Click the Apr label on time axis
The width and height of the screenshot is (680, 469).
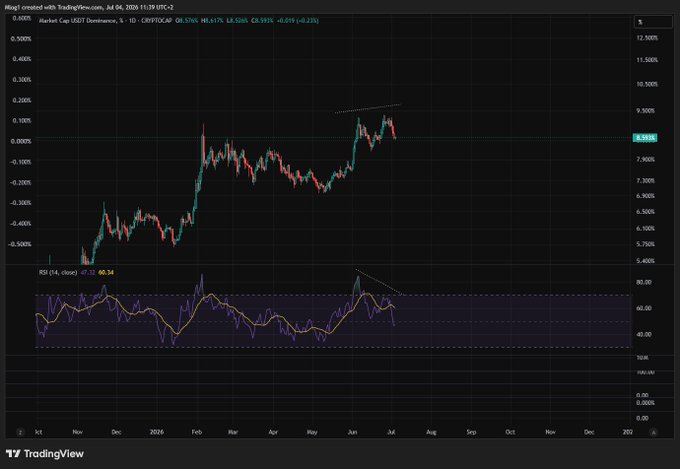pyautogui.click(x=273, y=432)
